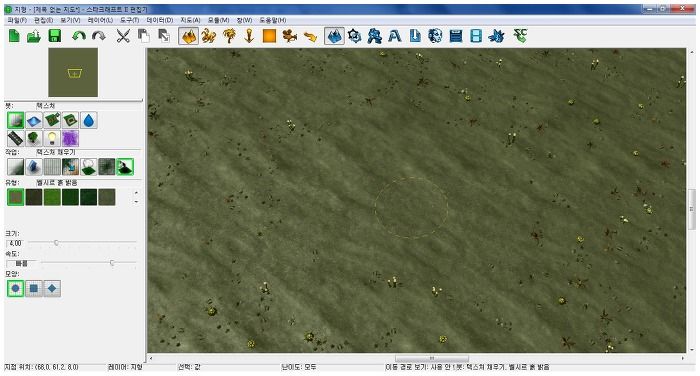
Task: Copy the selection
Action: [x=143, y=36]
